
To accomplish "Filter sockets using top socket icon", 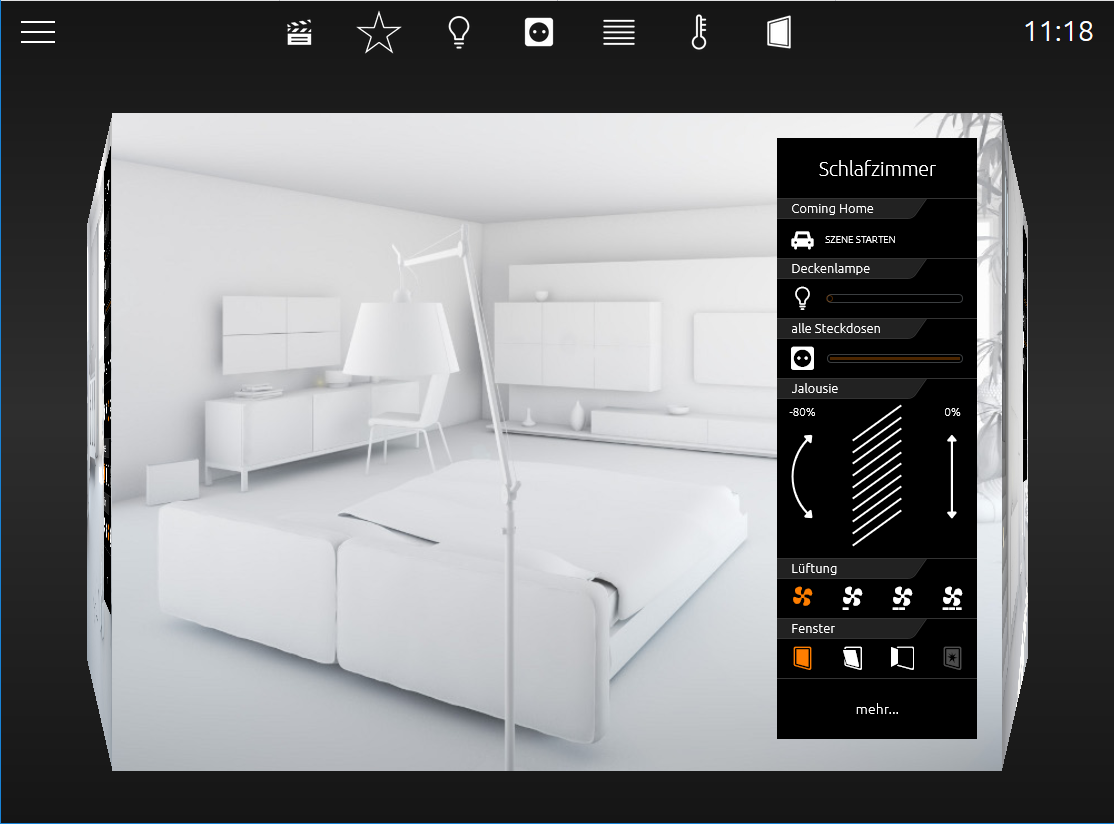I will (539, 33).
